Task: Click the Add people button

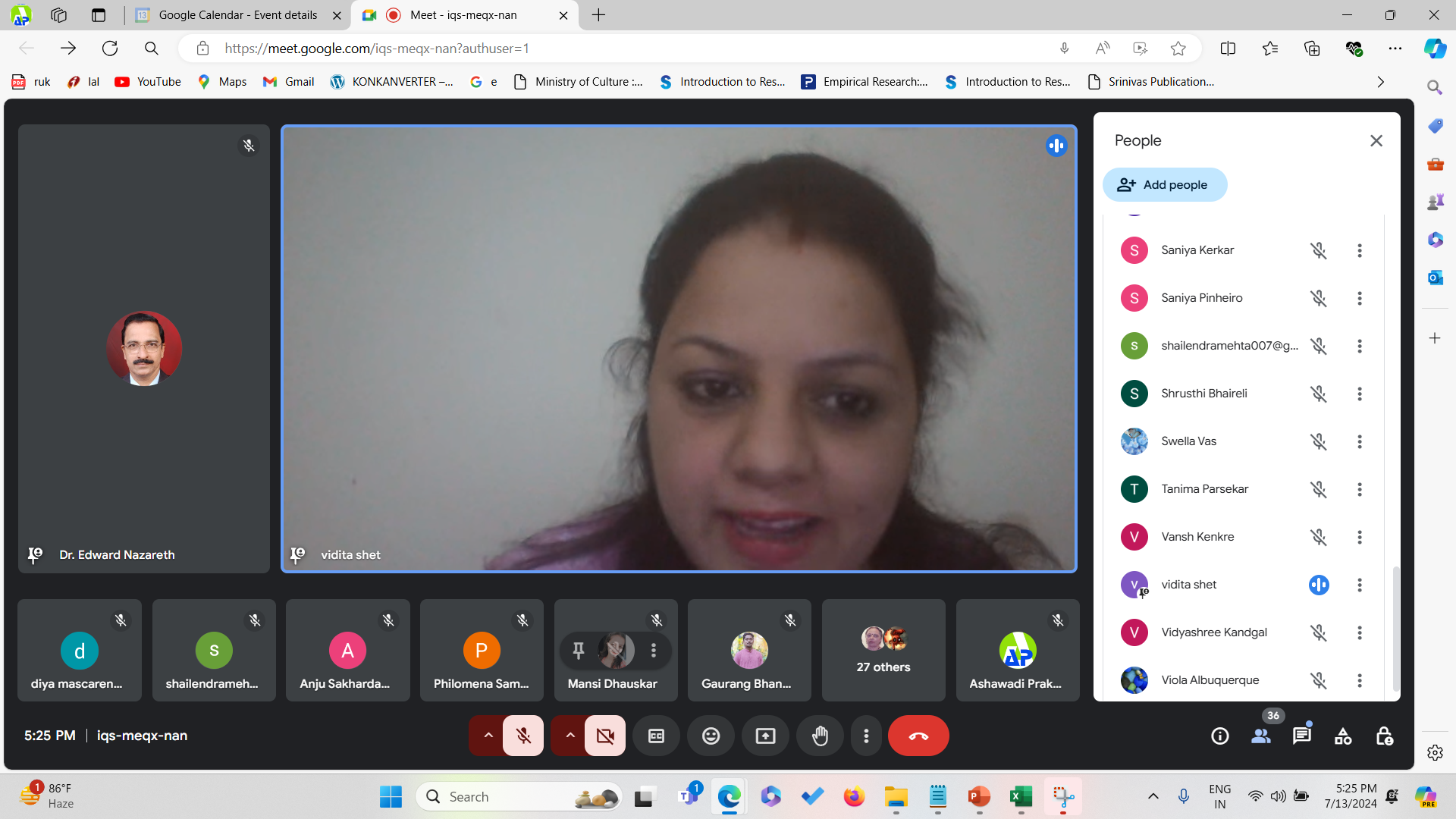Action: point(1164,185)
